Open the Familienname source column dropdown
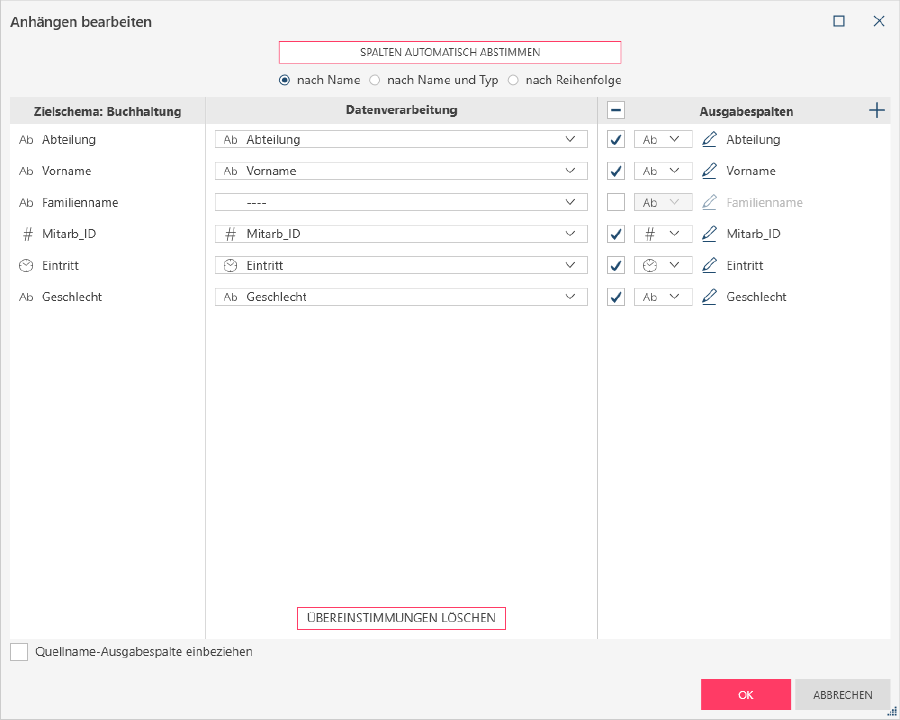This screenshot has height=720, width=900. click(x=401, y=203)
